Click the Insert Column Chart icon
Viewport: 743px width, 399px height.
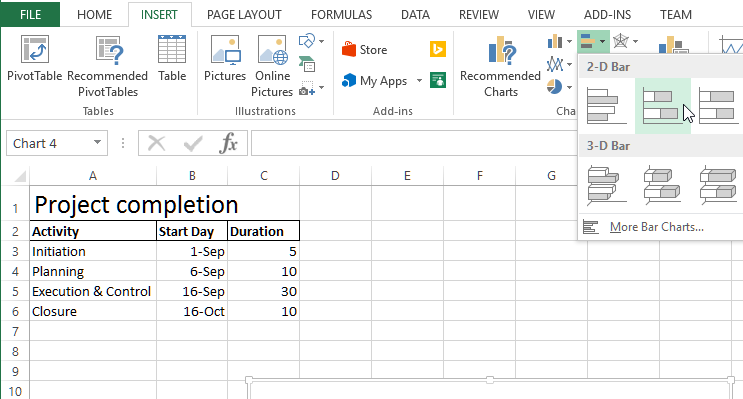(555, 42)
